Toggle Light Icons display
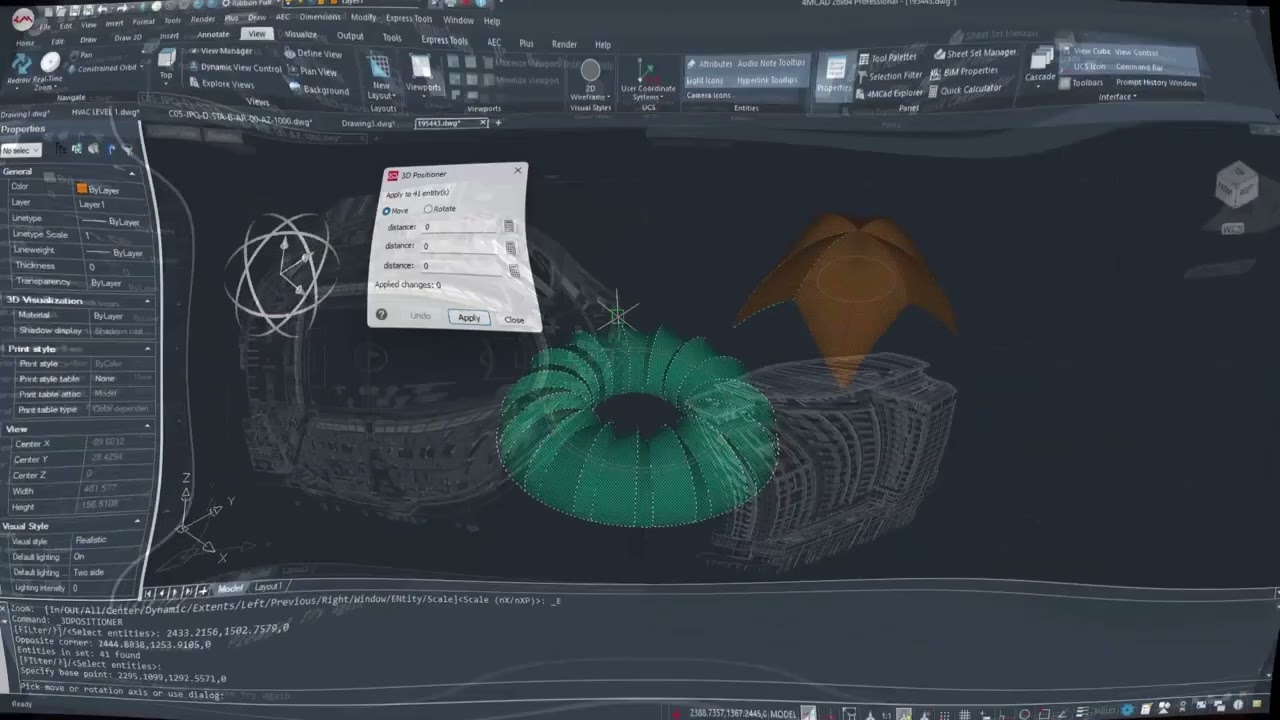Screen dimensions: 1280x720 pyautogui.click(x=704, y=80)
